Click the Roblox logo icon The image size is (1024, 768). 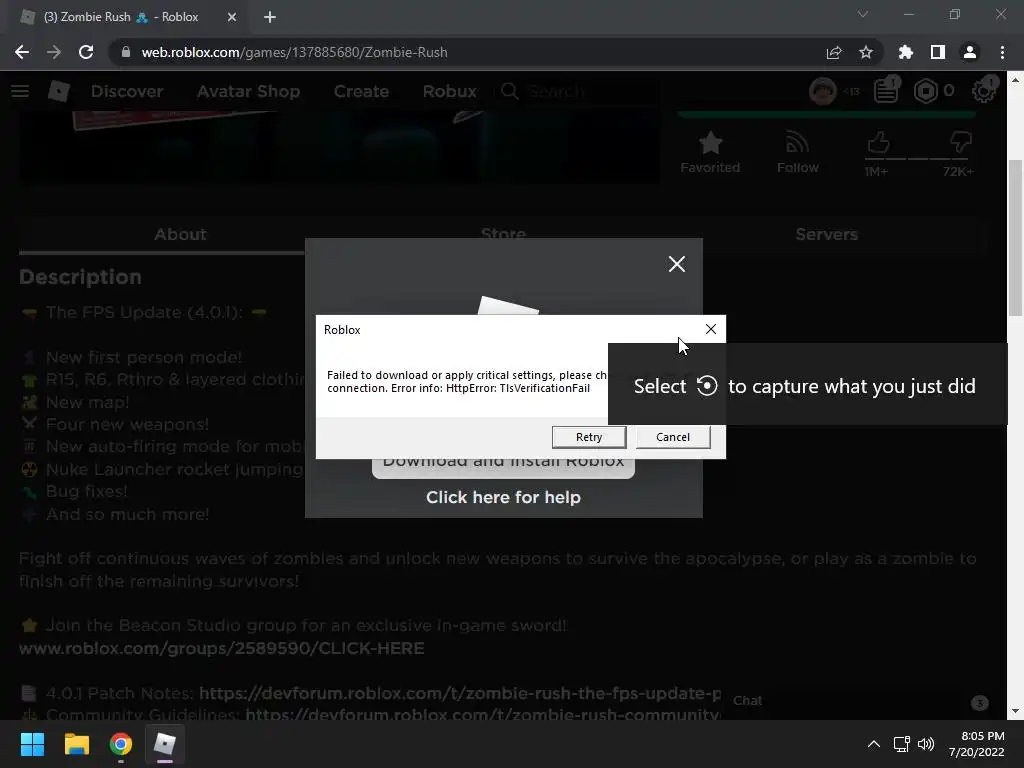click(59, 91)
